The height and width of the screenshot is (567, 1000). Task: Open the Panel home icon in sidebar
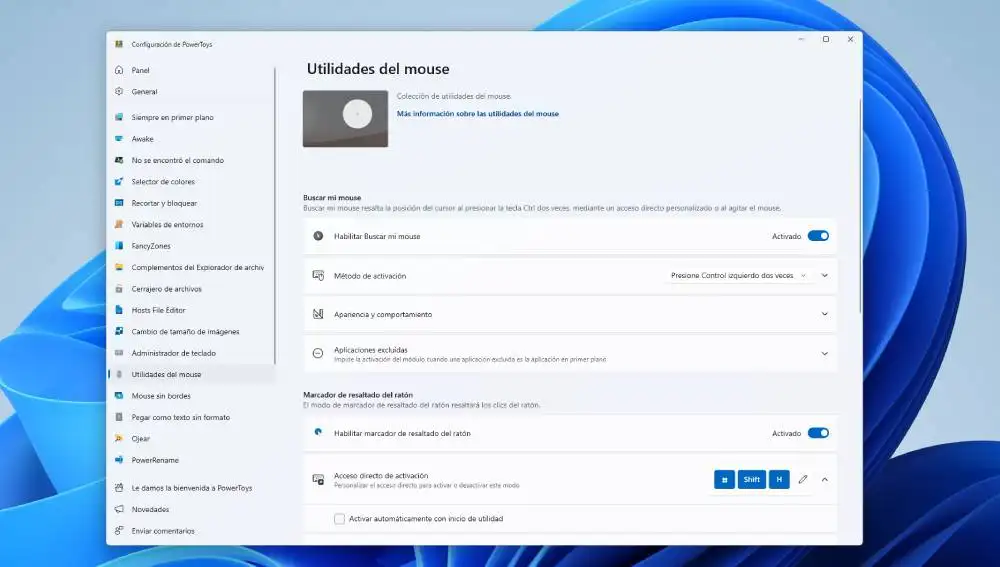(119, 70)
